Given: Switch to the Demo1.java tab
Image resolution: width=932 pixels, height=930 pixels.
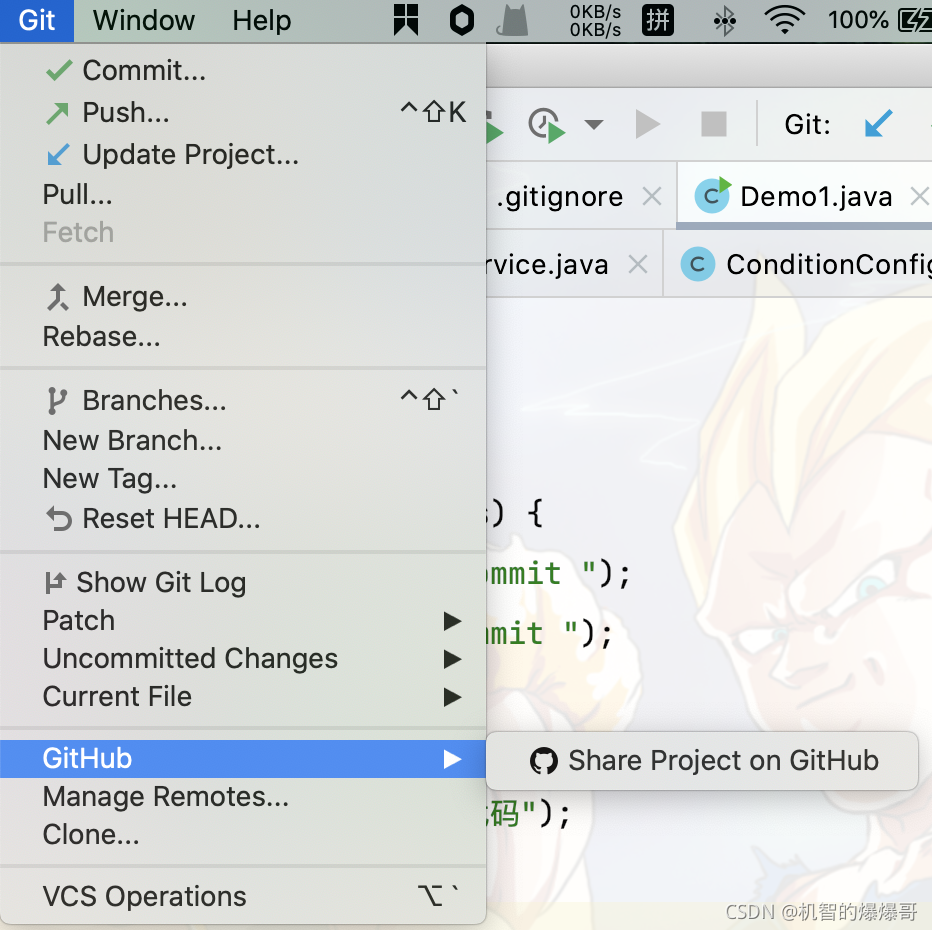Looking at the screenshot, I should click(x=816, y=196).
